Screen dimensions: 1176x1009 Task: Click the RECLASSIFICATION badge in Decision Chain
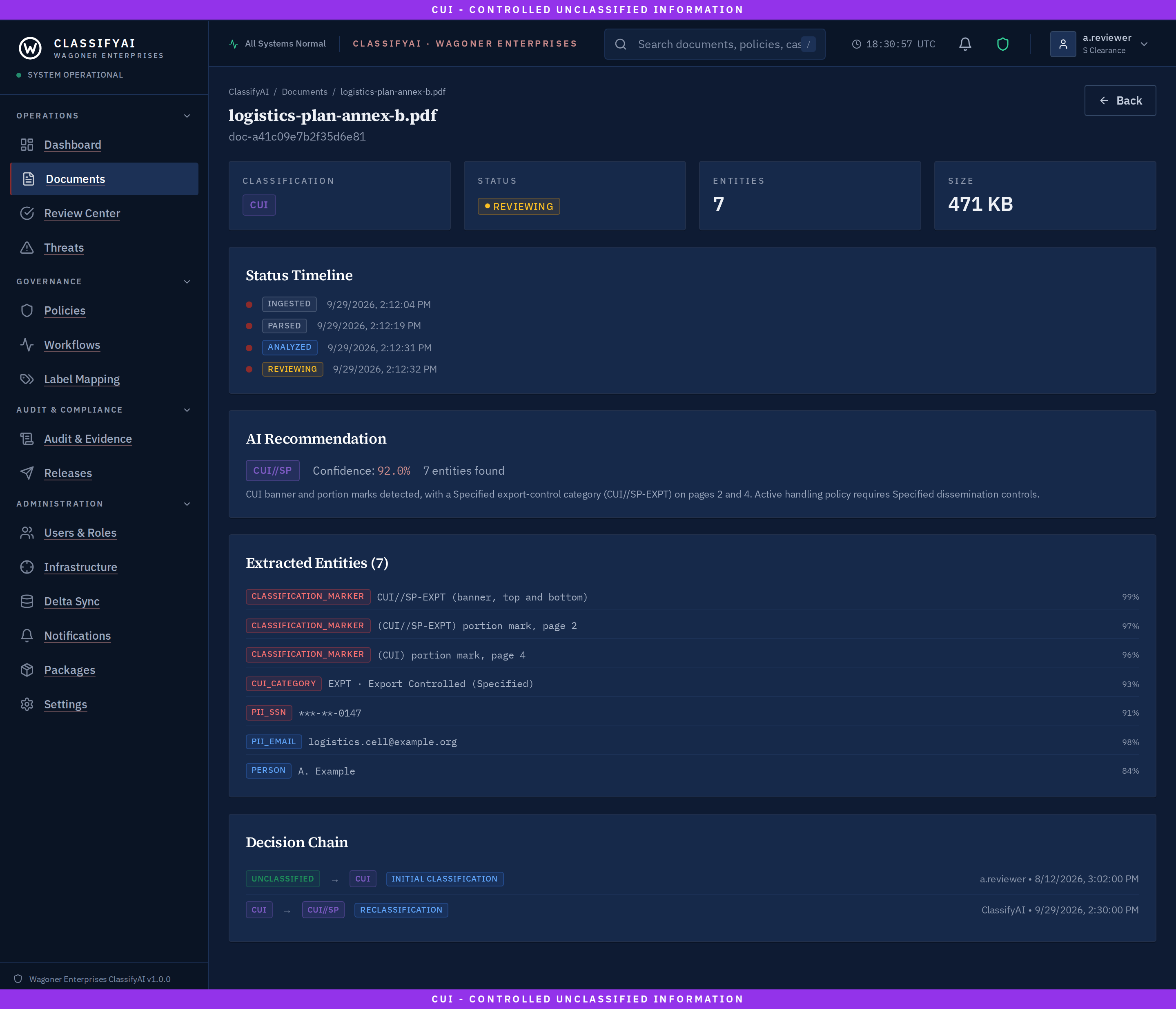point(401,910)
